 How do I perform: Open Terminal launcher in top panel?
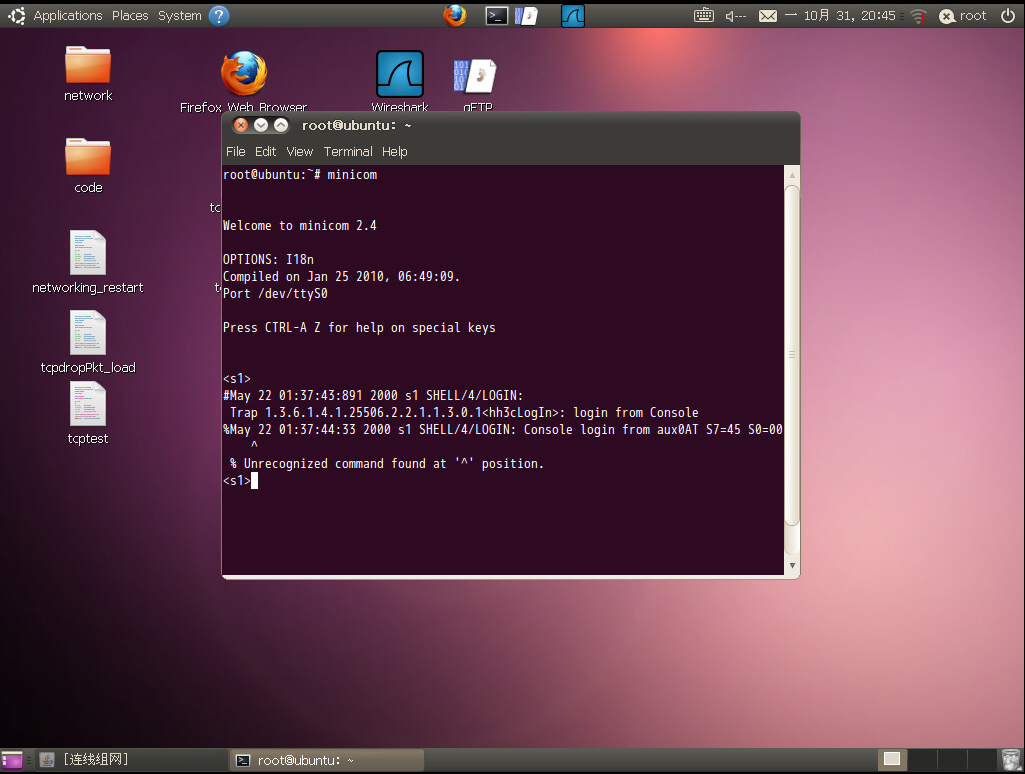pyautogui.click(x=496, y=15)
